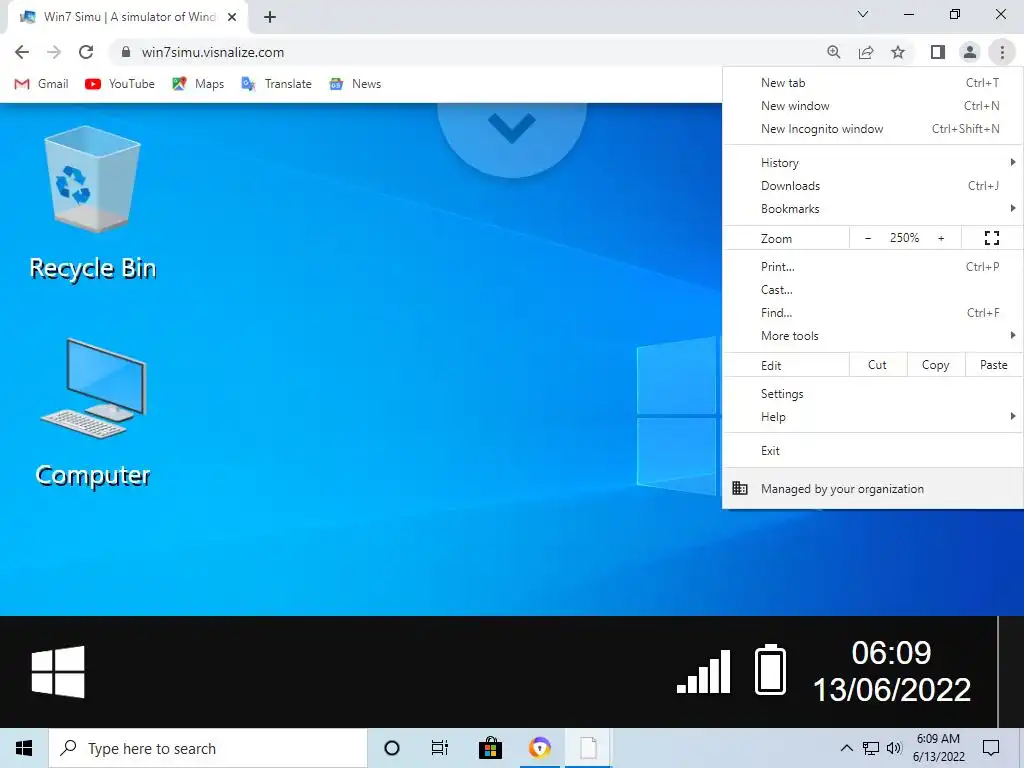Go back using the browser back arrow
1024x768 pixels.
tap(22, 52)
